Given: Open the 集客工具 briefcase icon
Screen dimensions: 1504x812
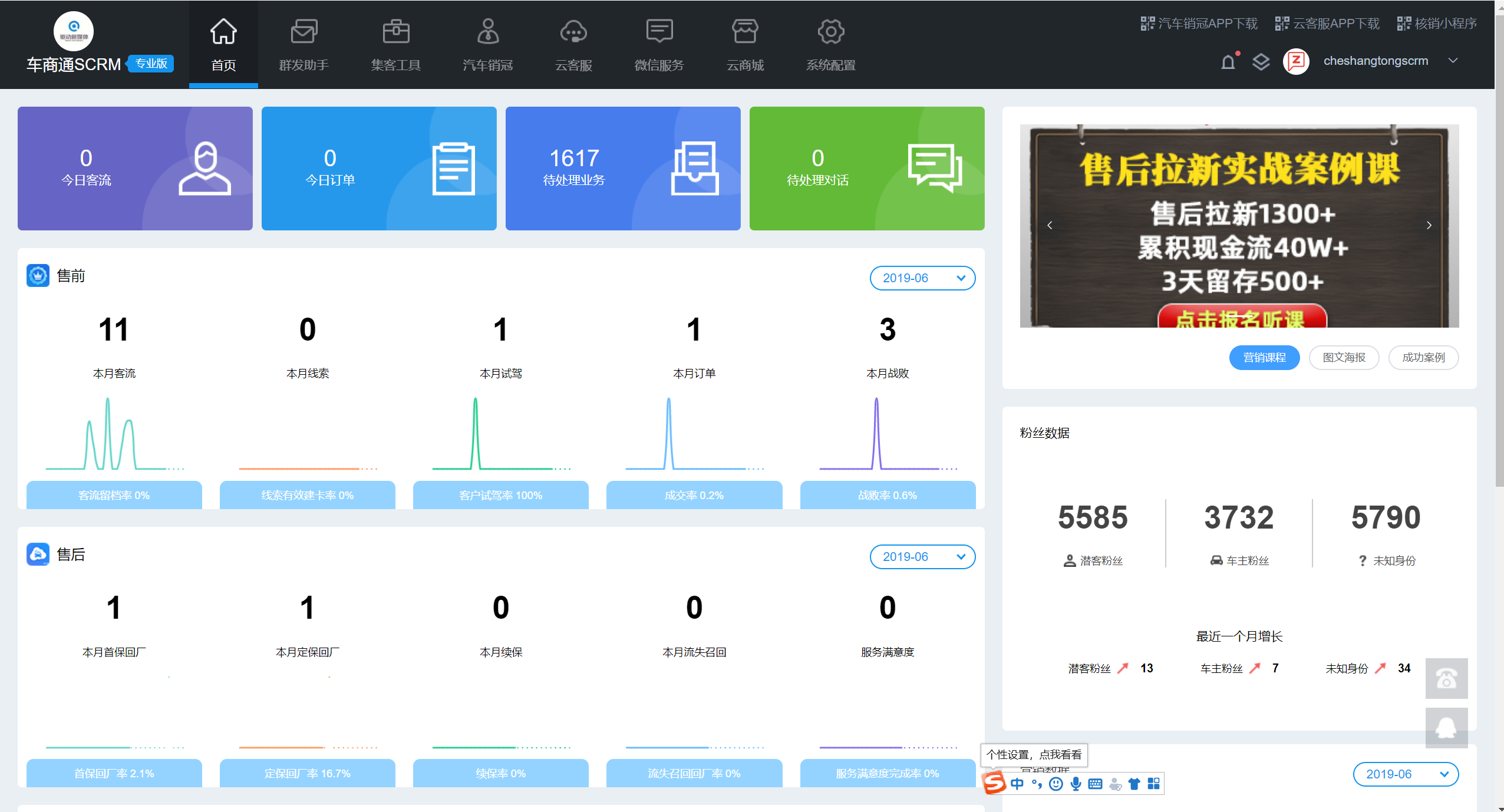Looking at the screenshot, I should coord(395,32).
